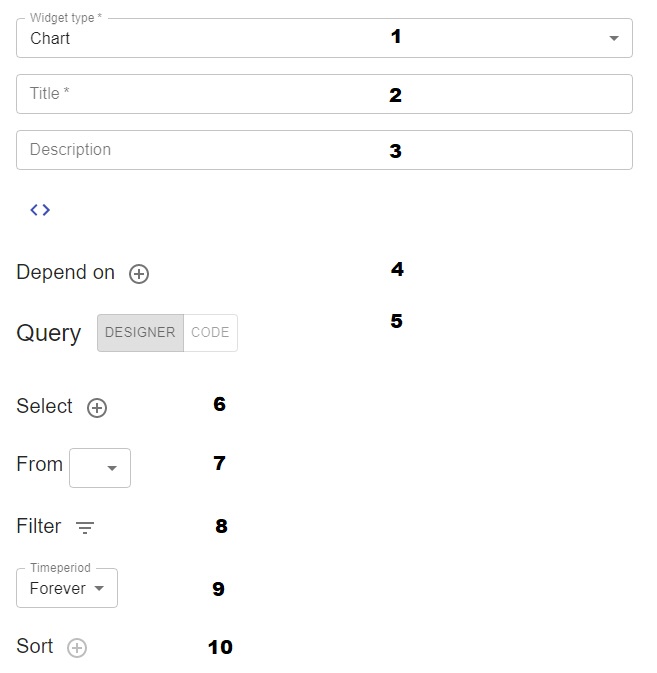Click the Timeperiod field label
The width and height of the screenshot is (657, 673).
(60, 568)
